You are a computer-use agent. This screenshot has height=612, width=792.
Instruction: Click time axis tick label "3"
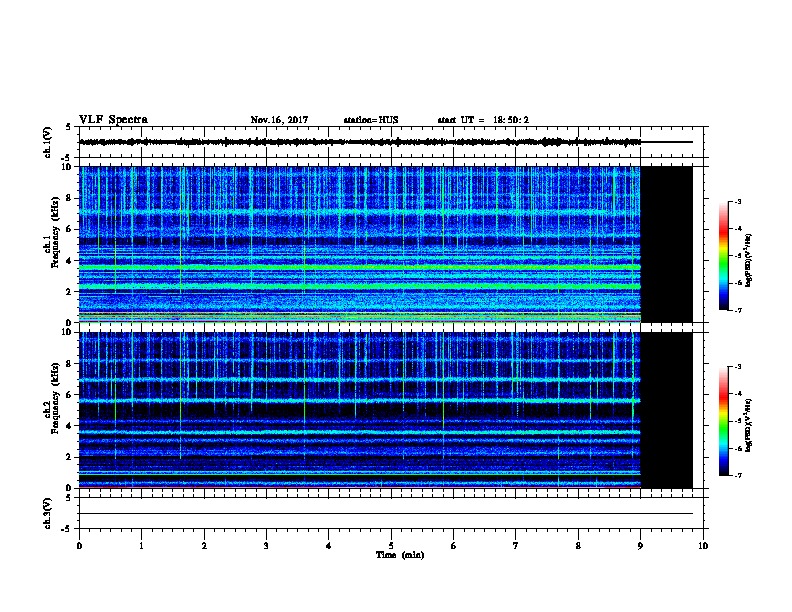(266, 545)
